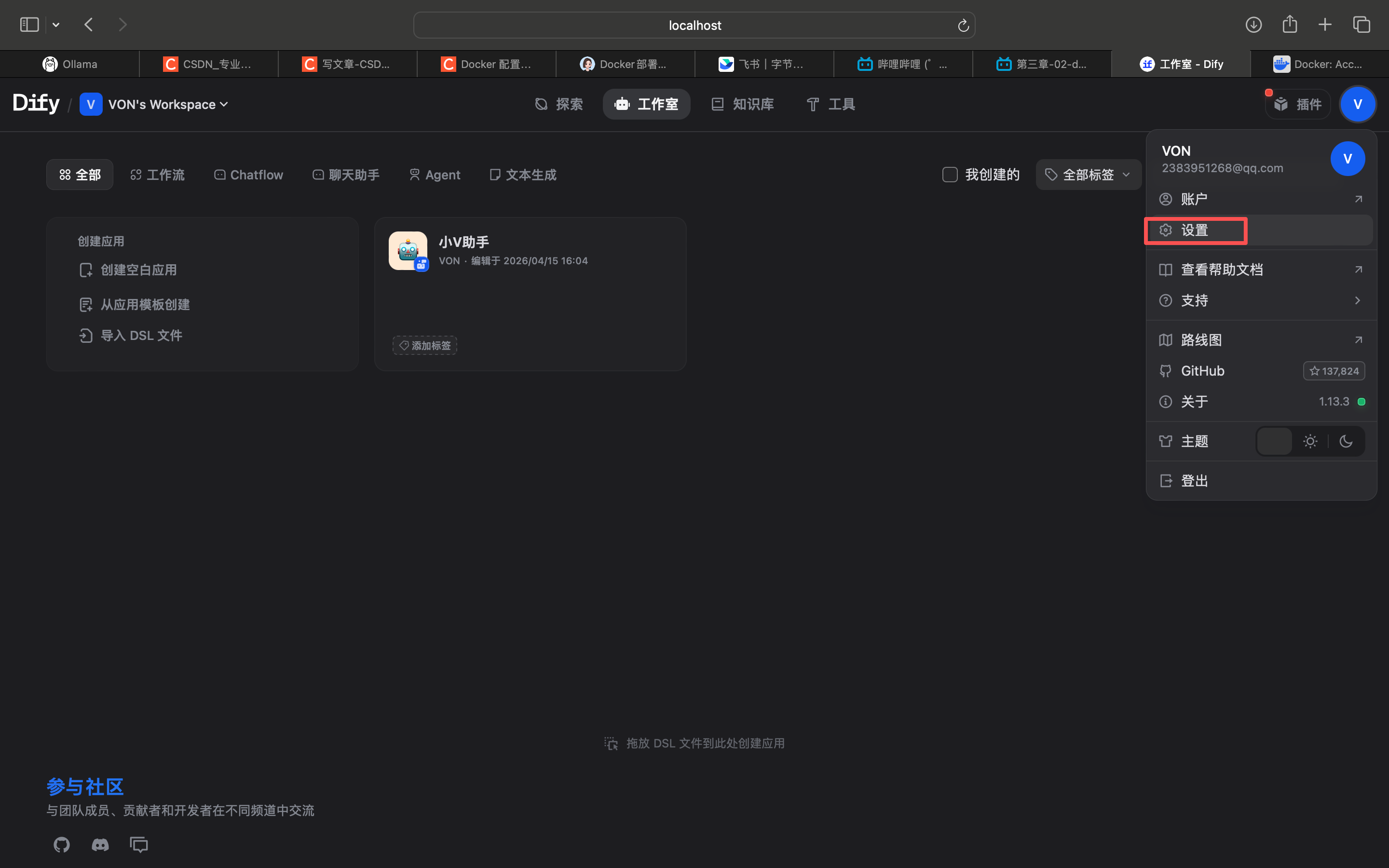This screenshot has height=868, width=1389.
Task: Click the GitHub icon in community footer
Action: tap(61, 844)
